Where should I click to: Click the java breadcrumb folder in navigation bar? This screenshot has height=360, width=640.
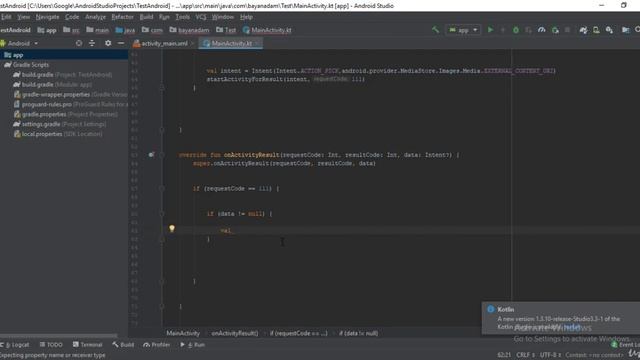click(125, 30)
